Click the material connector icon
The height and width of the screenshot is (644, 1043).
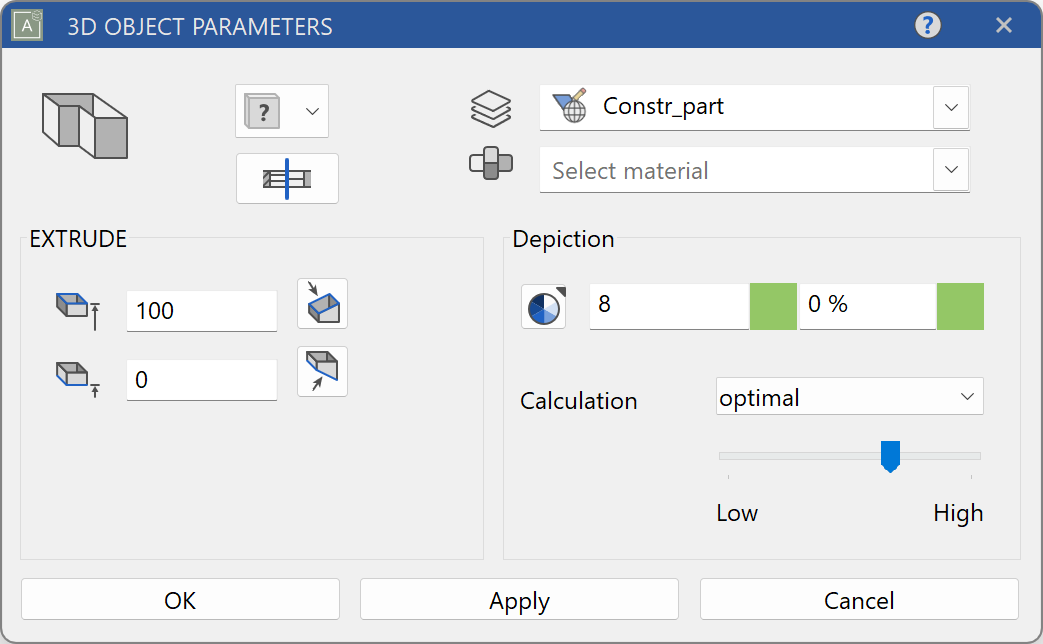pyautogui.click(x=491, y=166)
